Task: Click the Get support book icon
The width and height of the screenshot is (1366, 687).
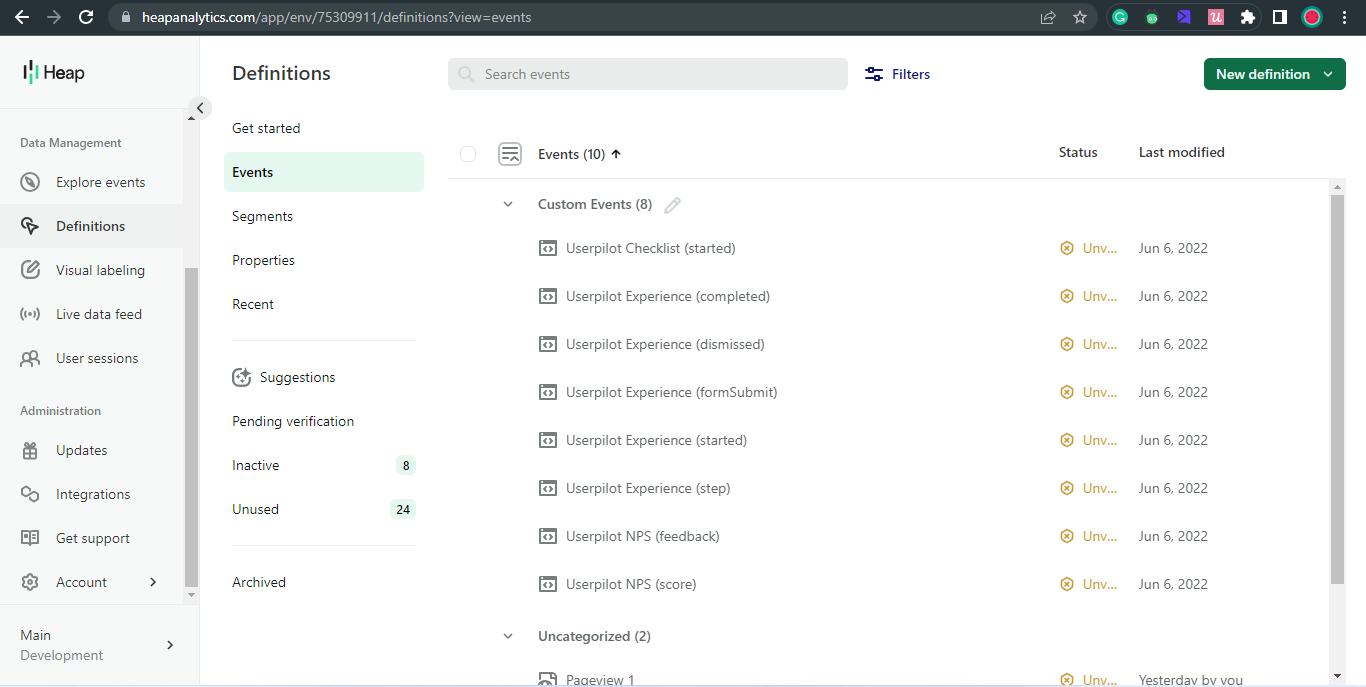Action: coord(30,538)
